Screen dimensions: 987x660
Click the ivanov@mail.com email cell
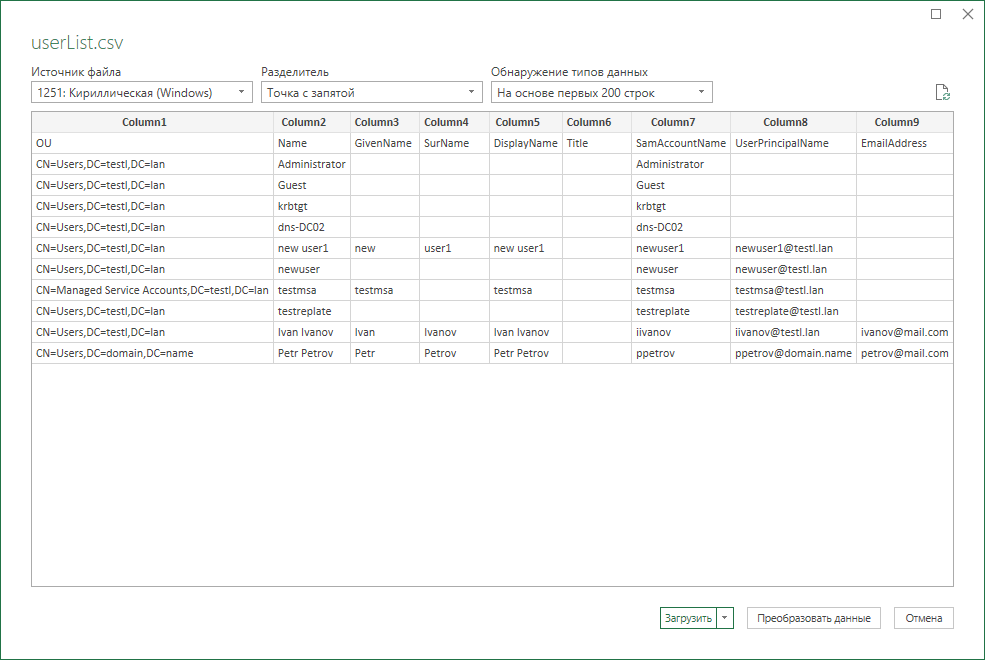(904, 331)
